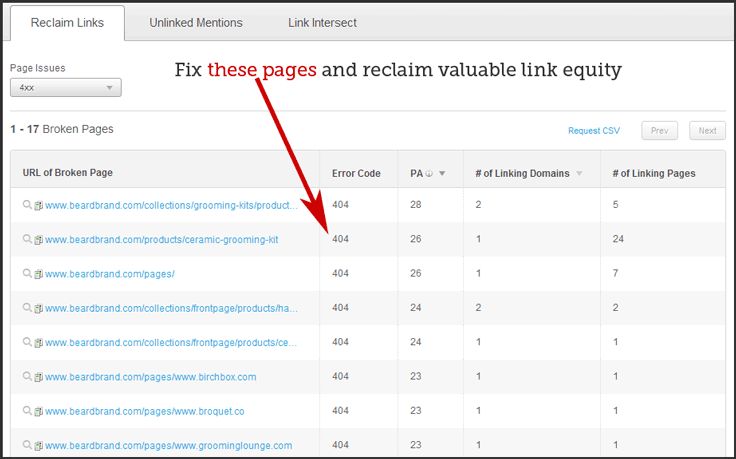Click magnifier icon beside frontpage/products/ha URL

coord(28,308)
